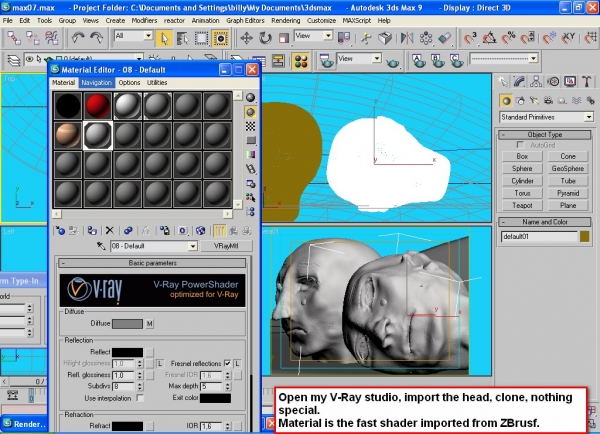Screen dimensions: 600x434
Task: Click the Teapot primitive button
Action: (x=522, y=206)
